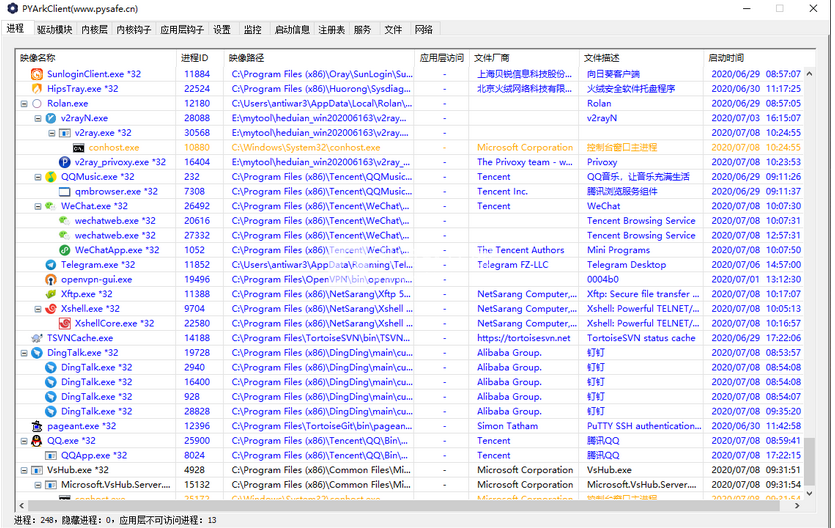Click the QQApp.exe window icon
The image size is (835, 528).
pyautogui.click(x=51, y=456)
